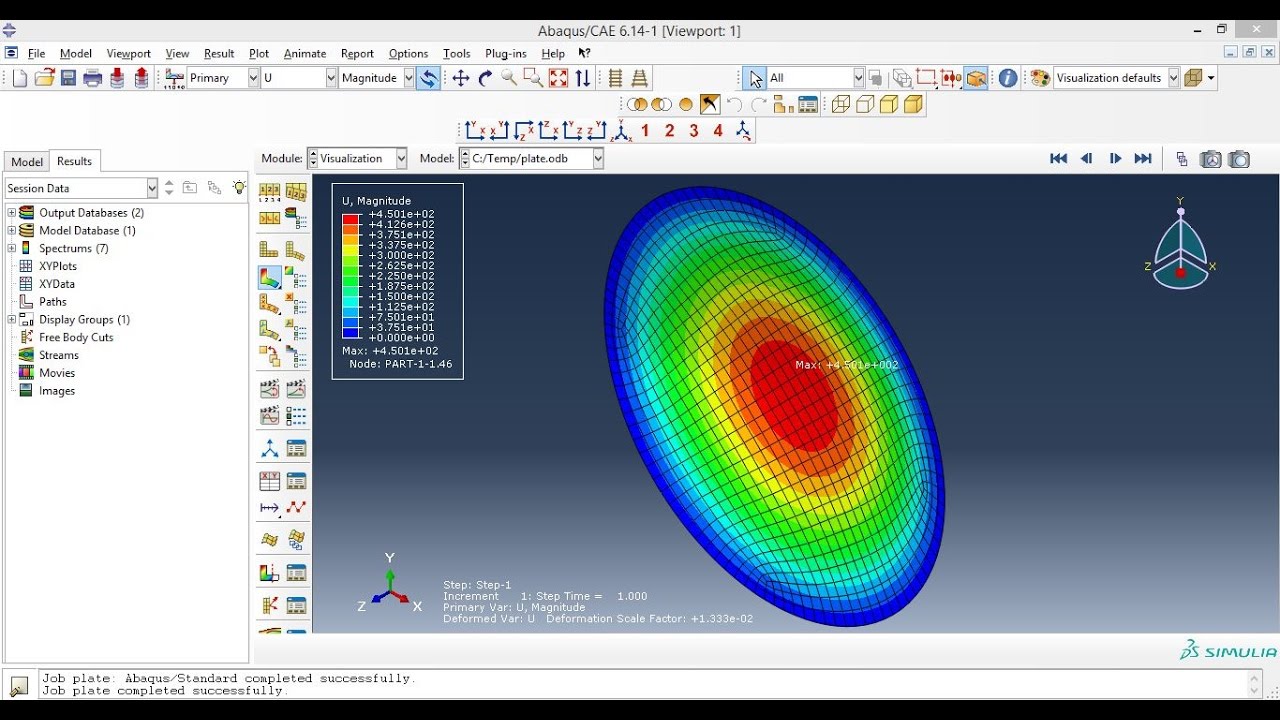Image resolution: width=1280 pixels, height=720 pixels.
Task: Click the Plot Contours on Deformed Shape icon
Action: (269, 277)
